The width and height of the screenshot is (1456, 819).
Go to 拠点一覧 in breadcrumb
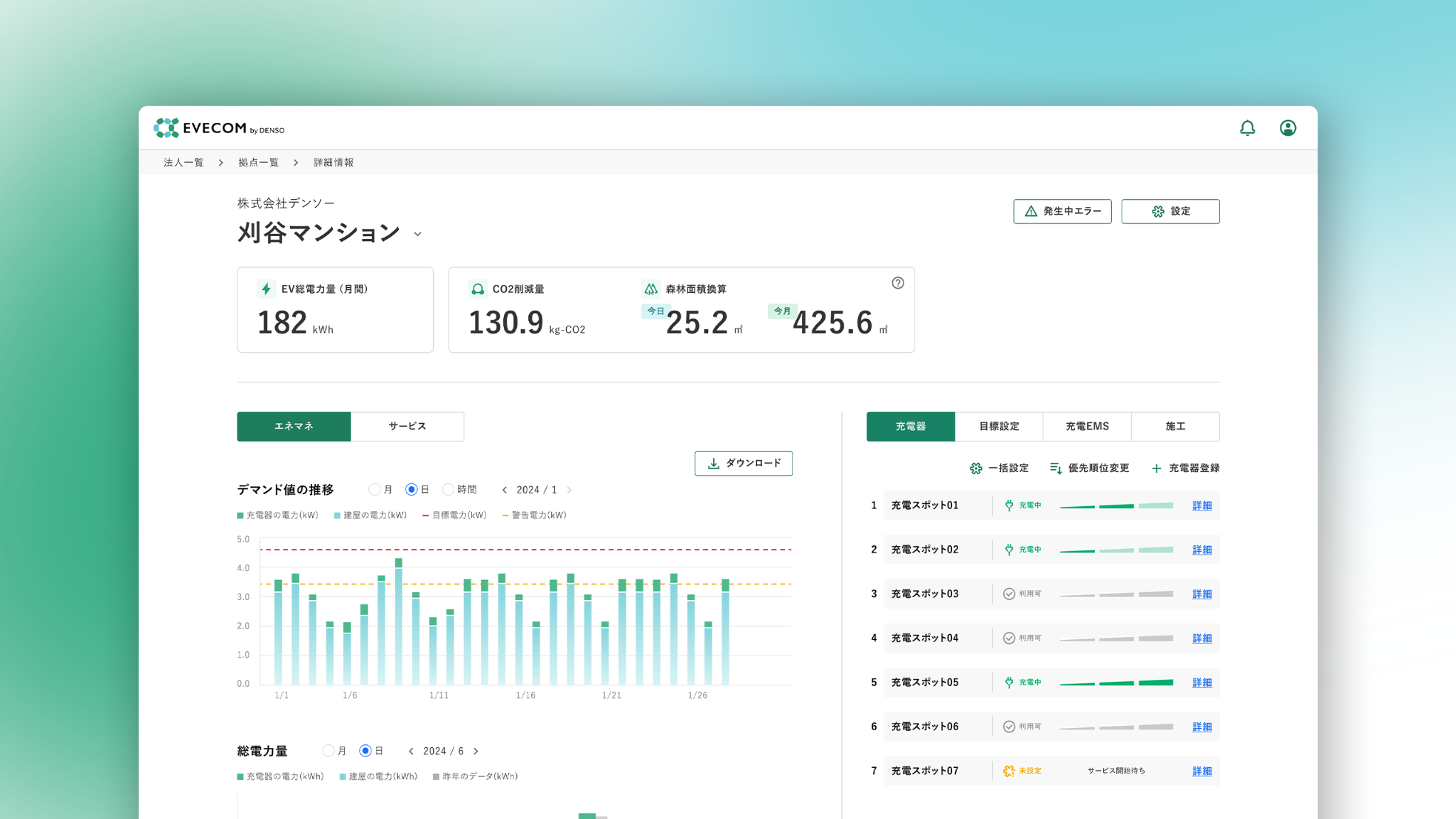pyautogui.click(x=258, y=163)
